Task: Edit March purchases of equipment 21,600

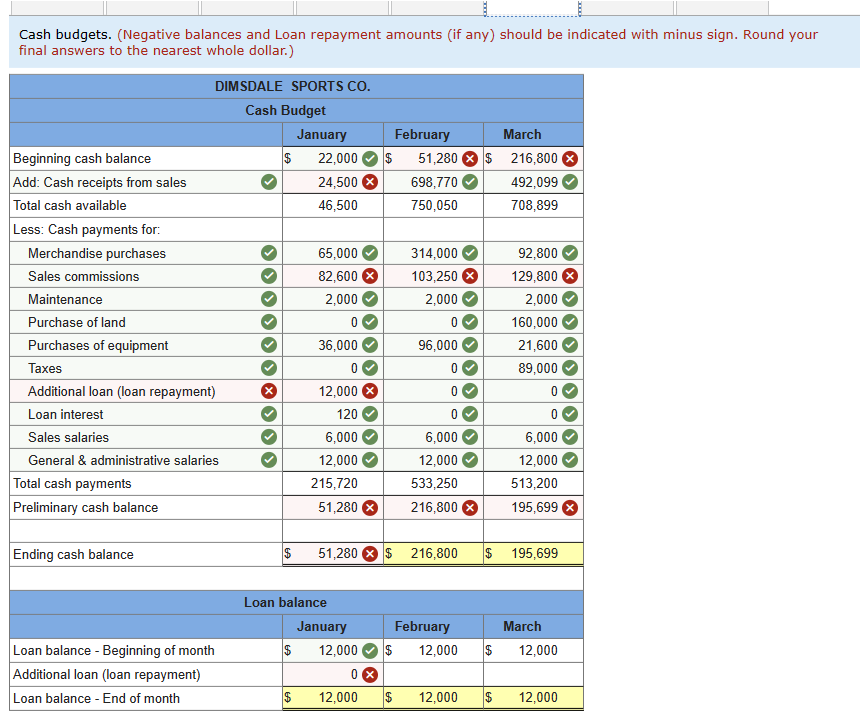Action: 533,345
